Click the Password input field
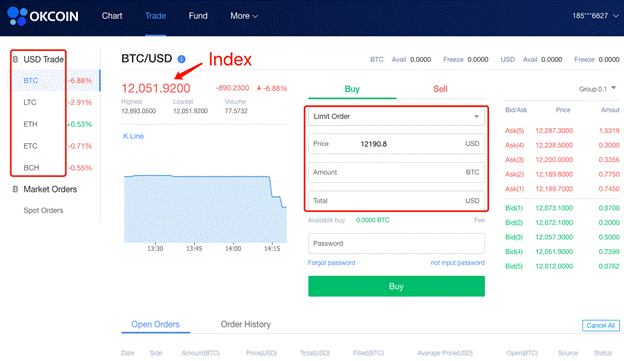Viewport: 624px width, 361px height. click(396, 244)
